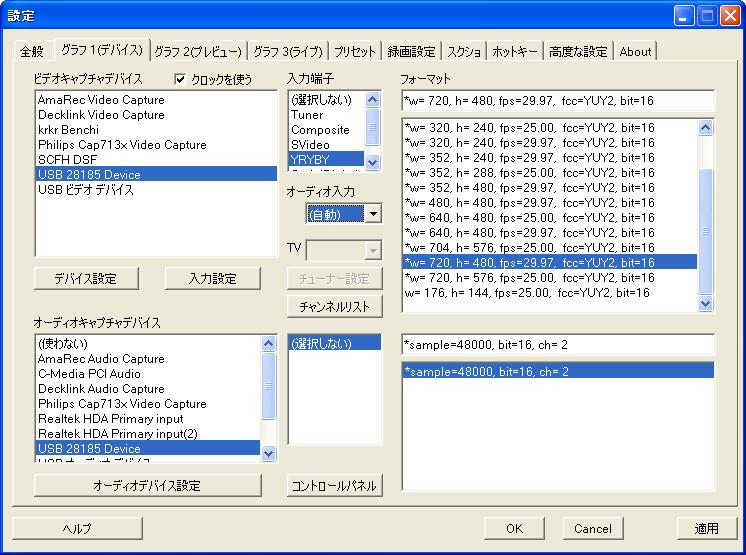Select SVideo input terminal
This screenshot has width=746, height=555.
click(310, 145)
